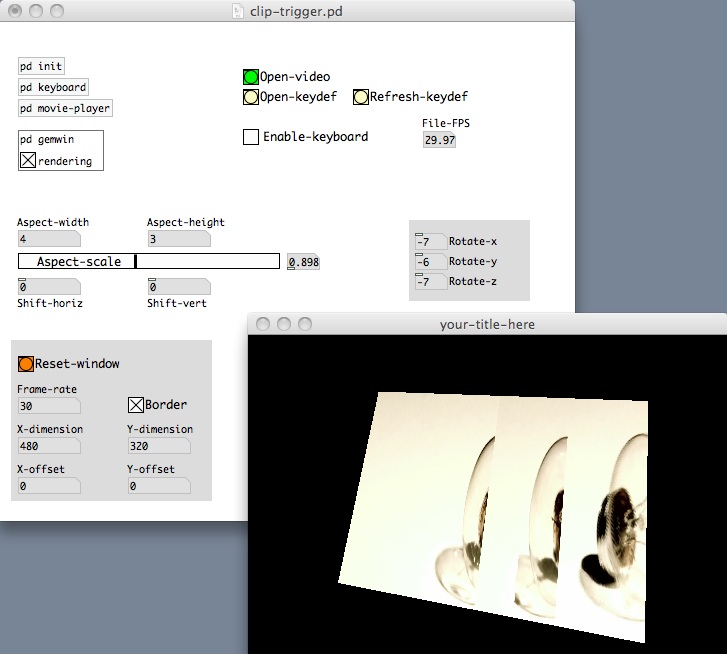
Task: Select the Y-dimension number box
Action: [x=159, y=446]
